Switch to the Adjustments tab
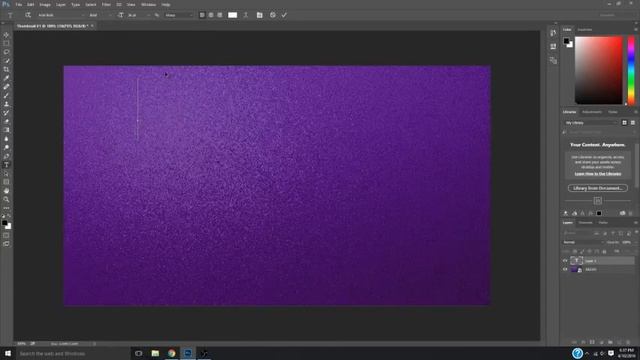 tap(592, 112)
